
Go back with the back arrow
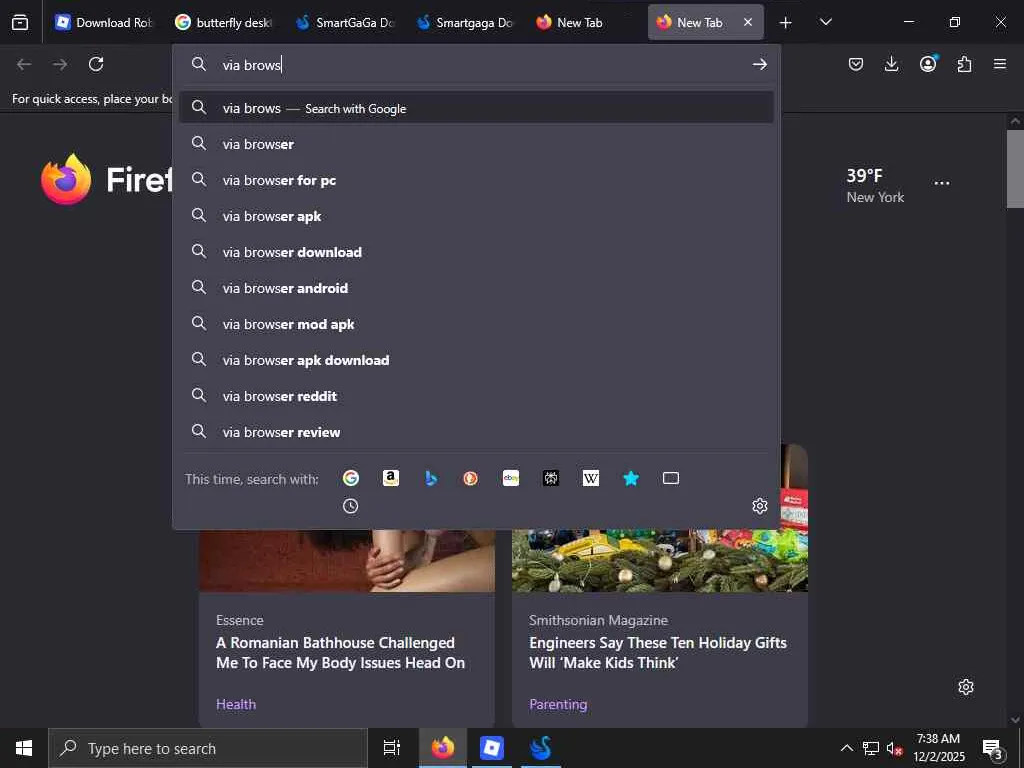[24, 64]
